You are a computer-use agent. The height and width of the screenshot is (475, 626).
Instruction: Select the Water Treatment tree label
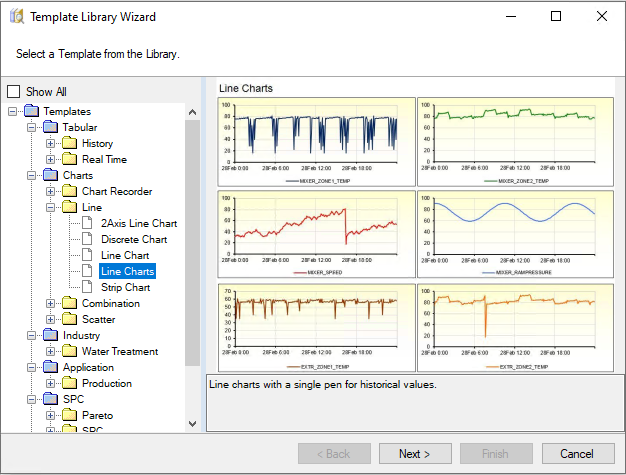(x=120, y=351)
